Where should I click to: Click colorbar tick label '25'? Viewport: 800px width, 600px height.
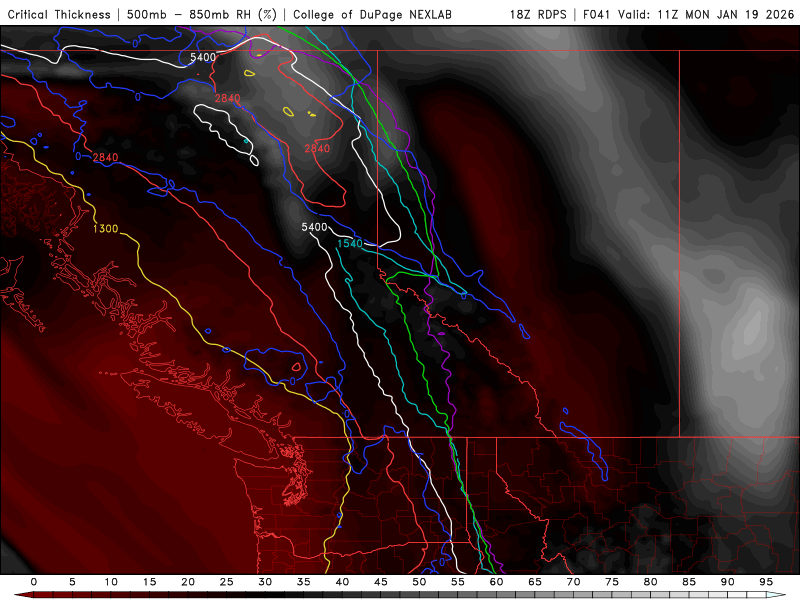[227, 582]
